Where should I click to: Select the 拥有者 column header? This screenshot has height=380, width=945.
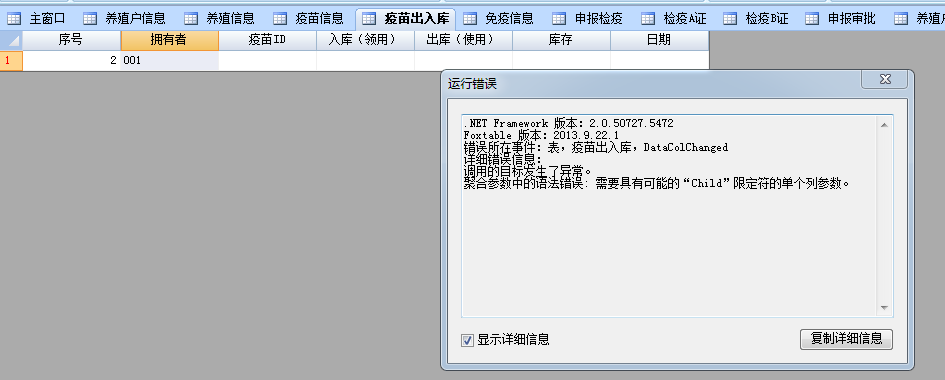click(x=169, y=40)
